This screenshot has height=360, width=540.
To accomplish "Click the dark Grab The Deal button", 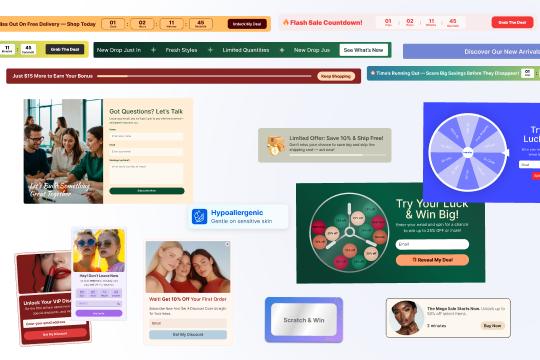I will tap(65, 49).
